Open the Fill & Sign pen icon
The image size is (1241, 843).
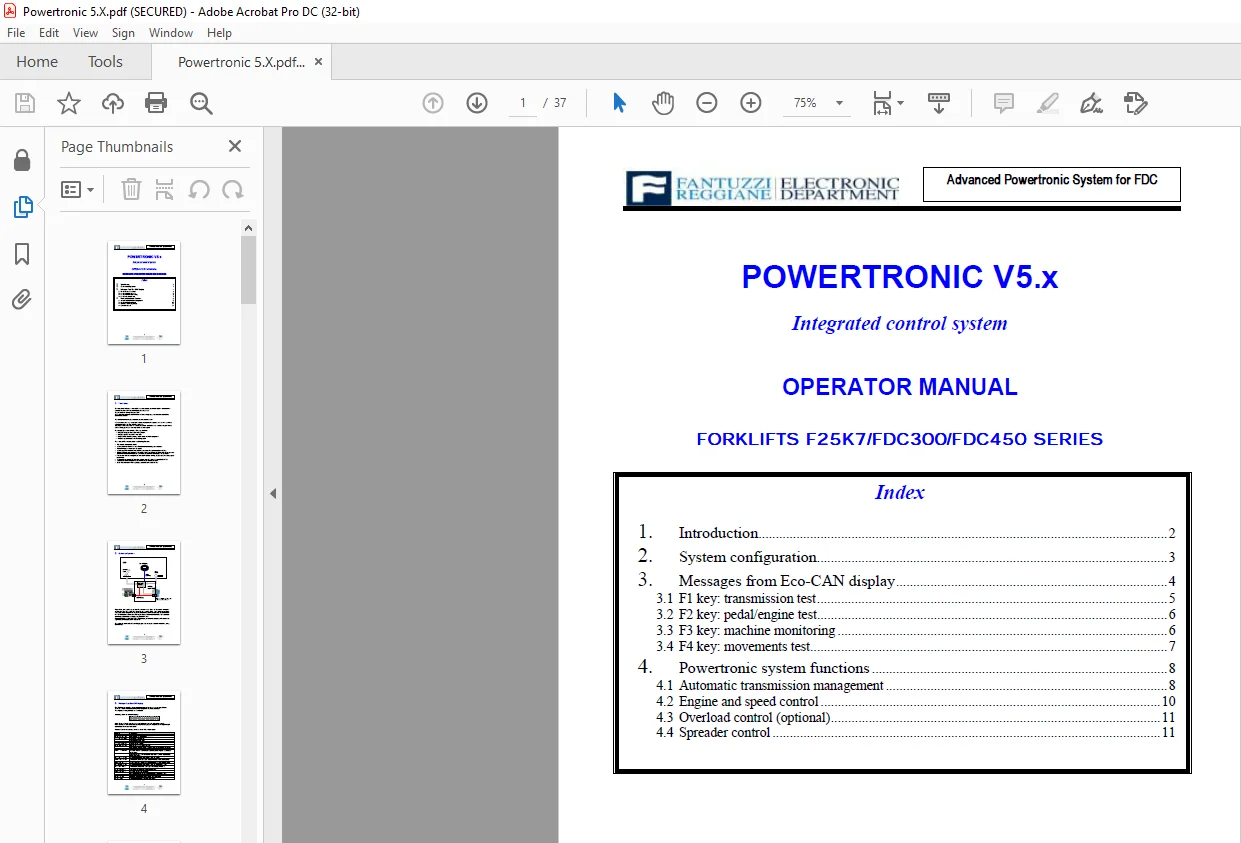click(x=1091, y=103)
